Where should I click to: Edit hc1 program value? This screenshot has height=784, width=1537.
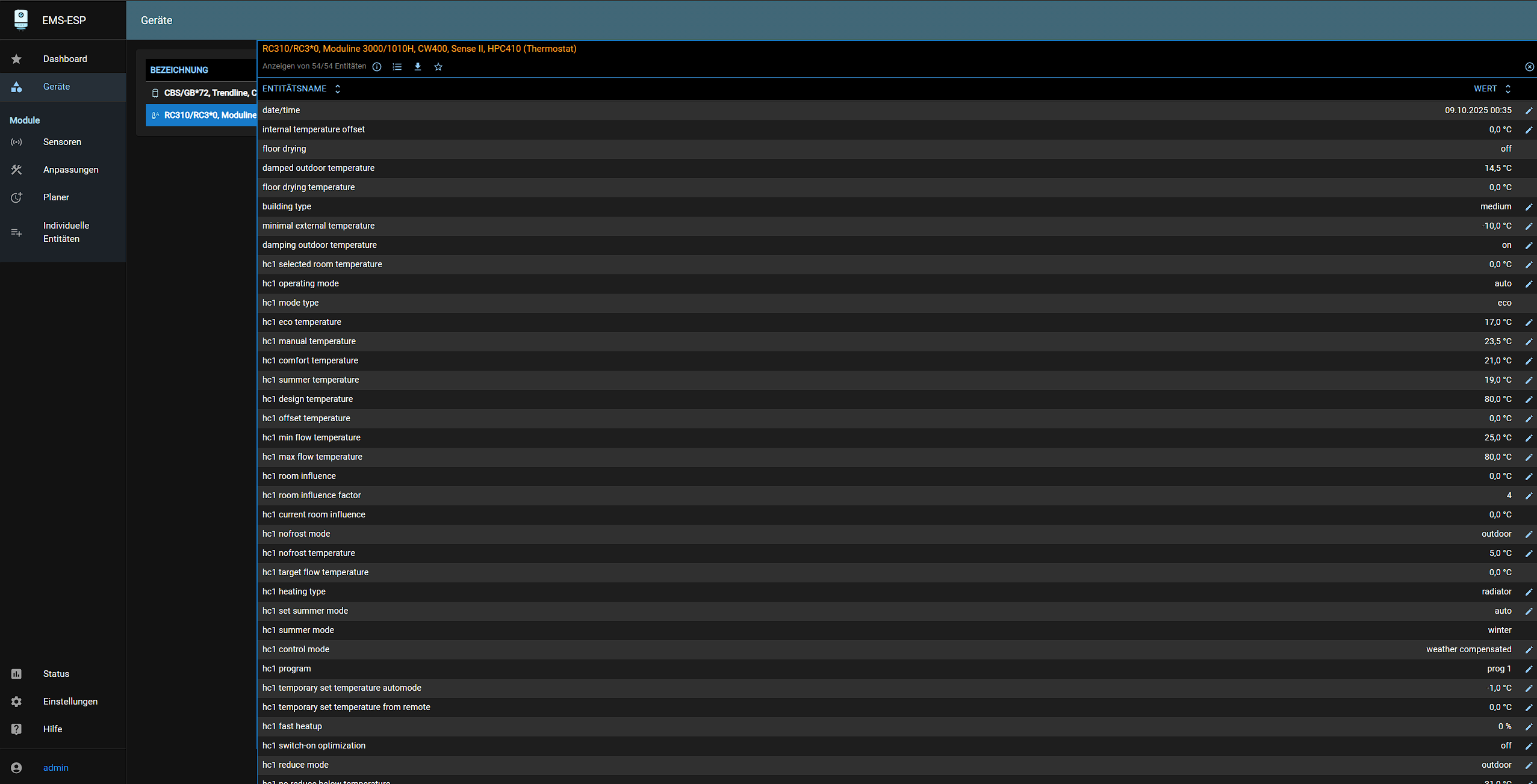point(1529,669)
